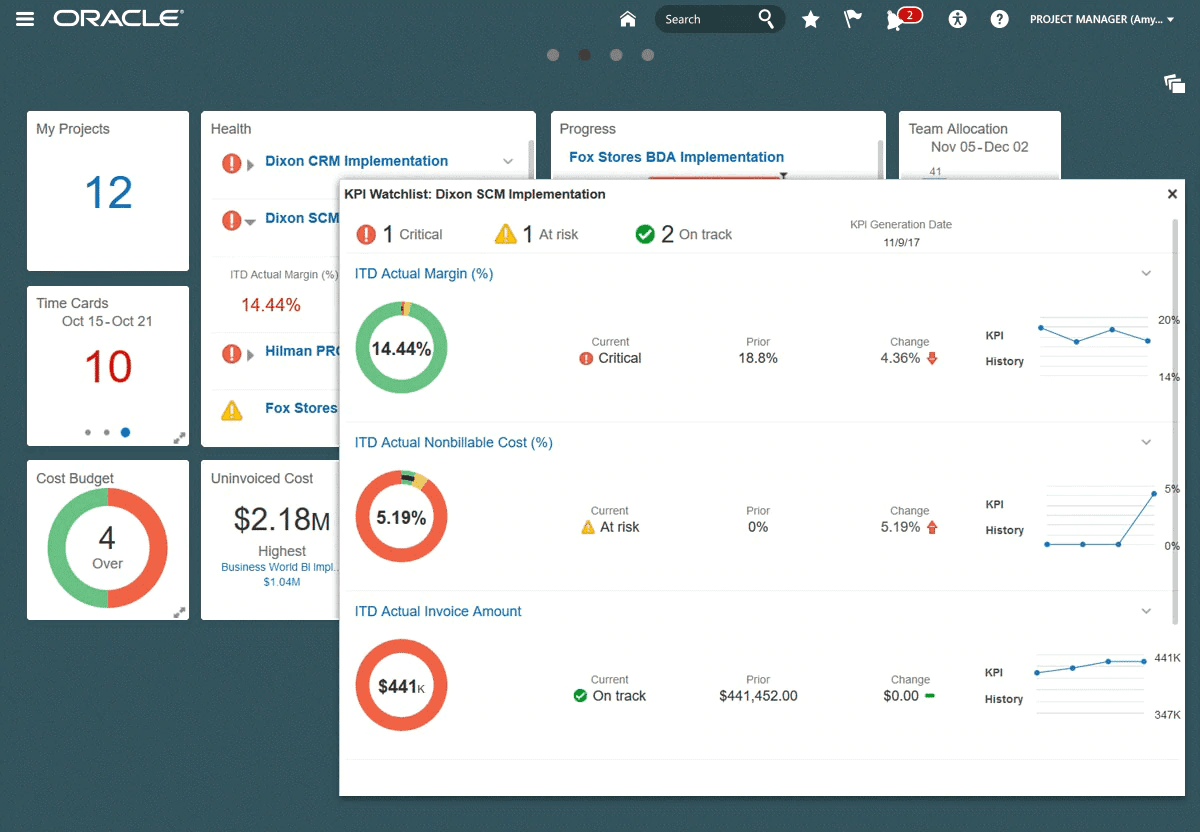
Task: Open Fox Stores BDA Implementation link in Progress
Action: pyautogui.click(x=676, y=157)
